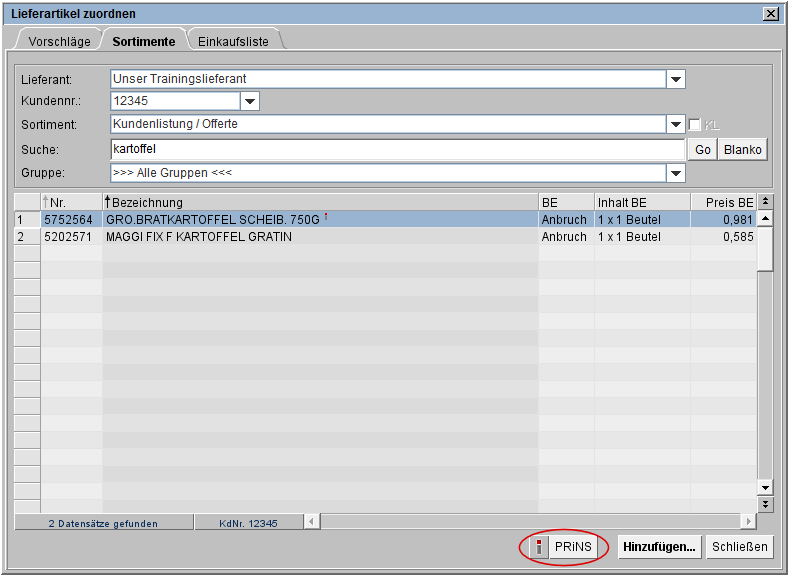Image resolution: width=788 pixels, height=575 pixels.
Task: Open the Lieferant dropdown
Action: 676,80
